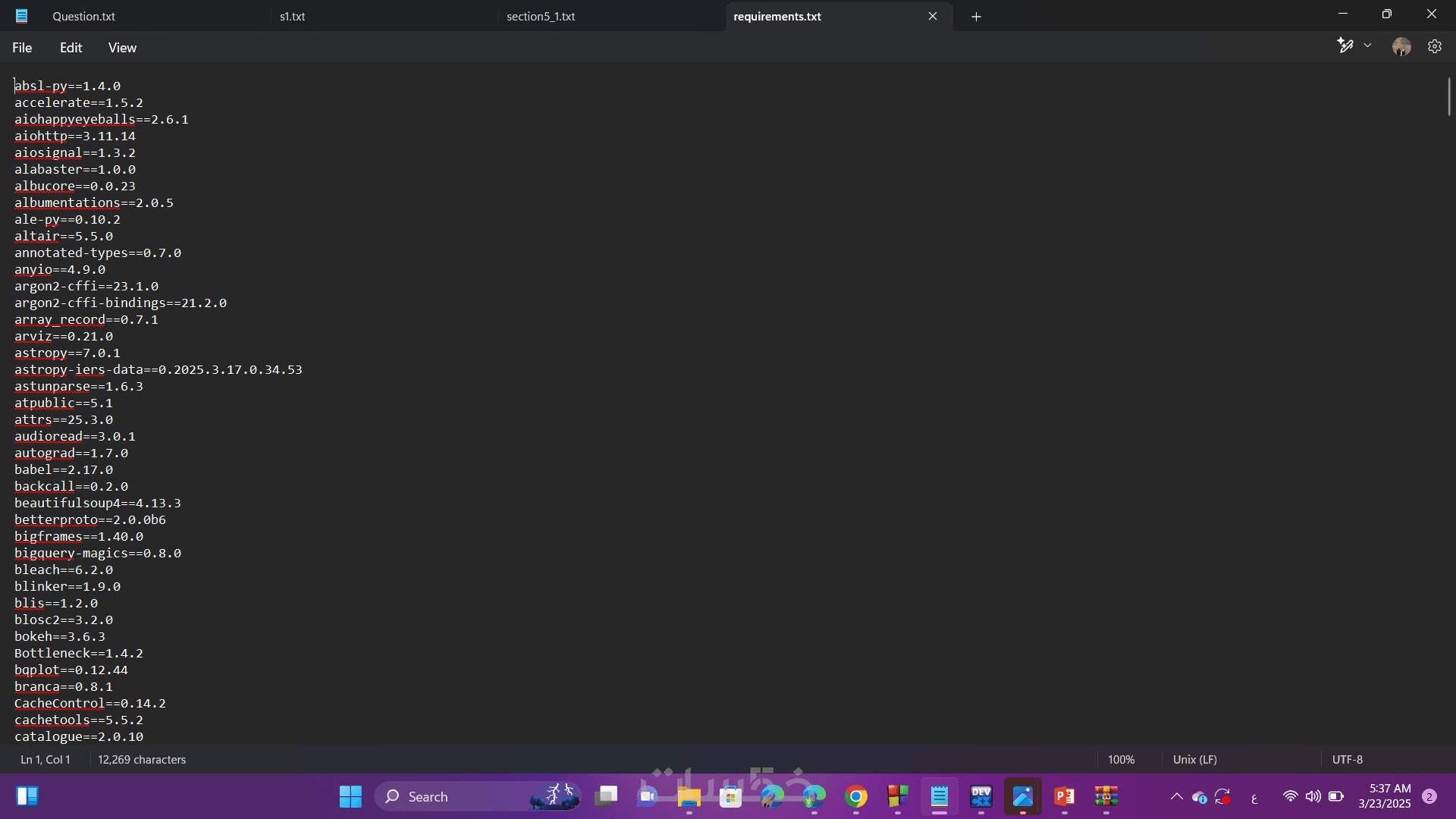
Task: Open the s1.txt tab
Action: pyautogui.click(x=292, y=17)
